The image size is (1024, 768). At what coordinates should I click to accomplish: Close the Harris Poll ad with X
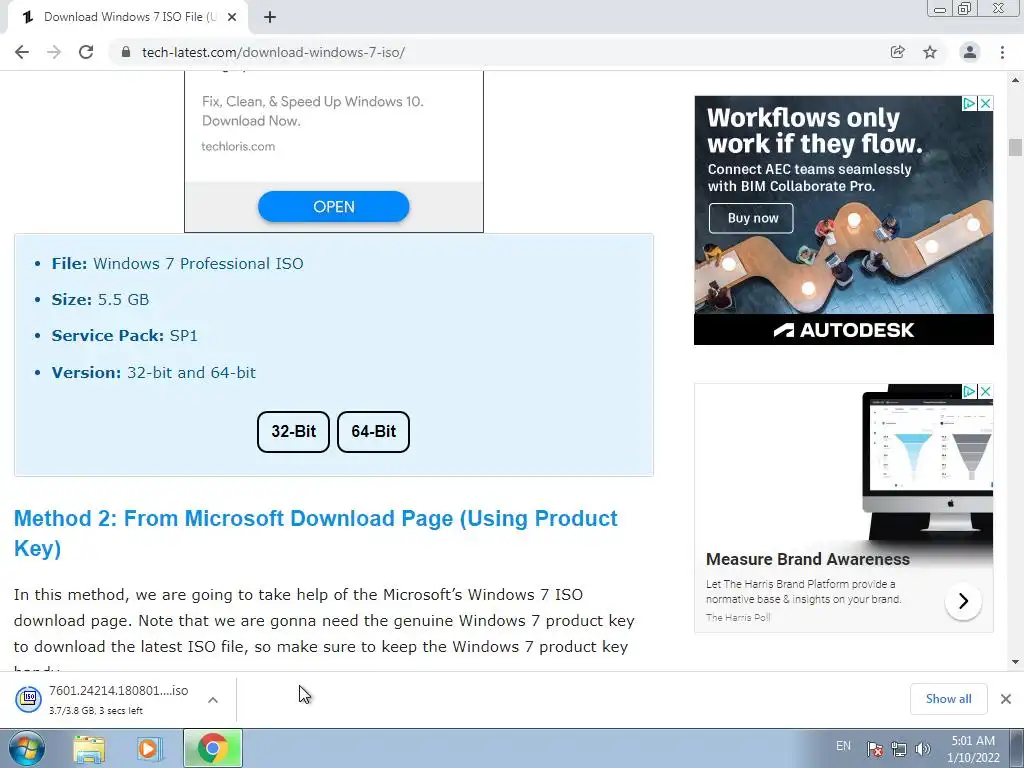986,391
